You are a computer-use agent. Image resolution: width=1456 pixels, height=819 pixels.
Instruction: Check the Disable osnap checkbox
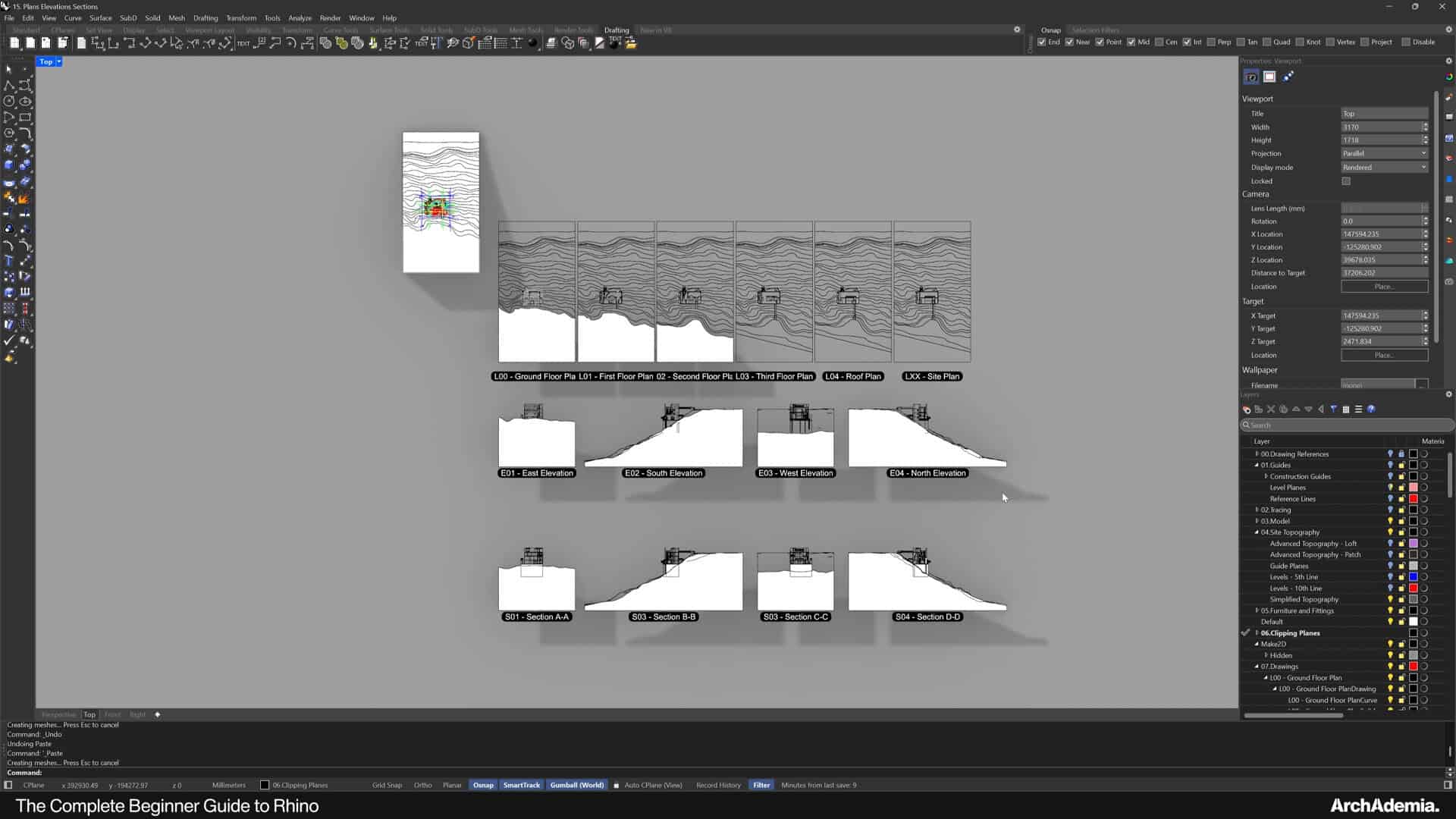pos(1406,42)
